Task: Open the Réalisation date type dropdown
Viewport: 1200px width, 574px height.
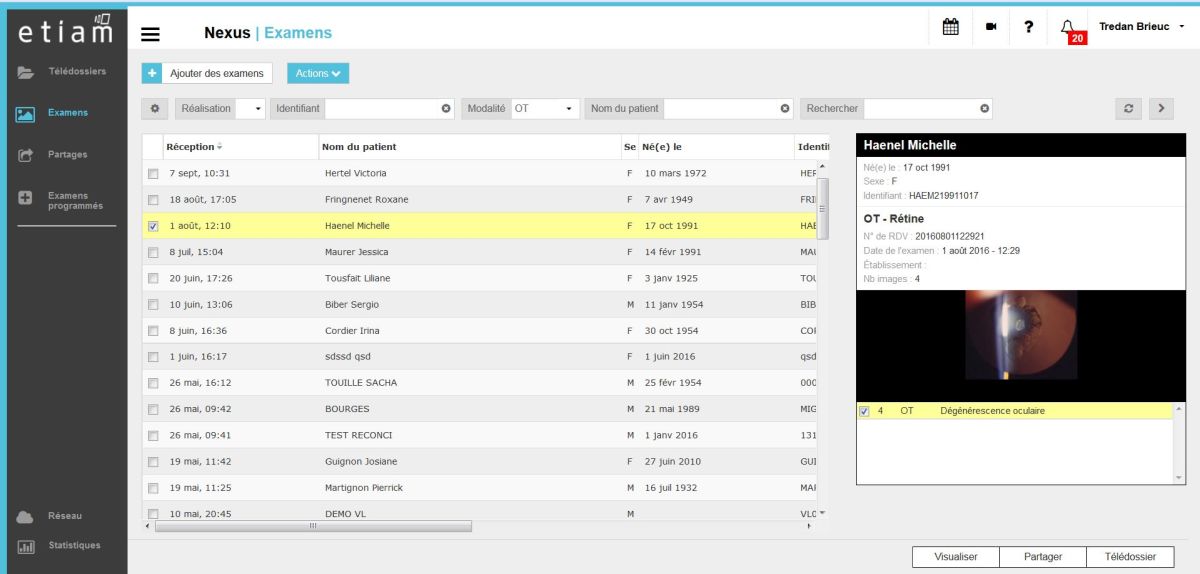Action: [x=220, y=108]
